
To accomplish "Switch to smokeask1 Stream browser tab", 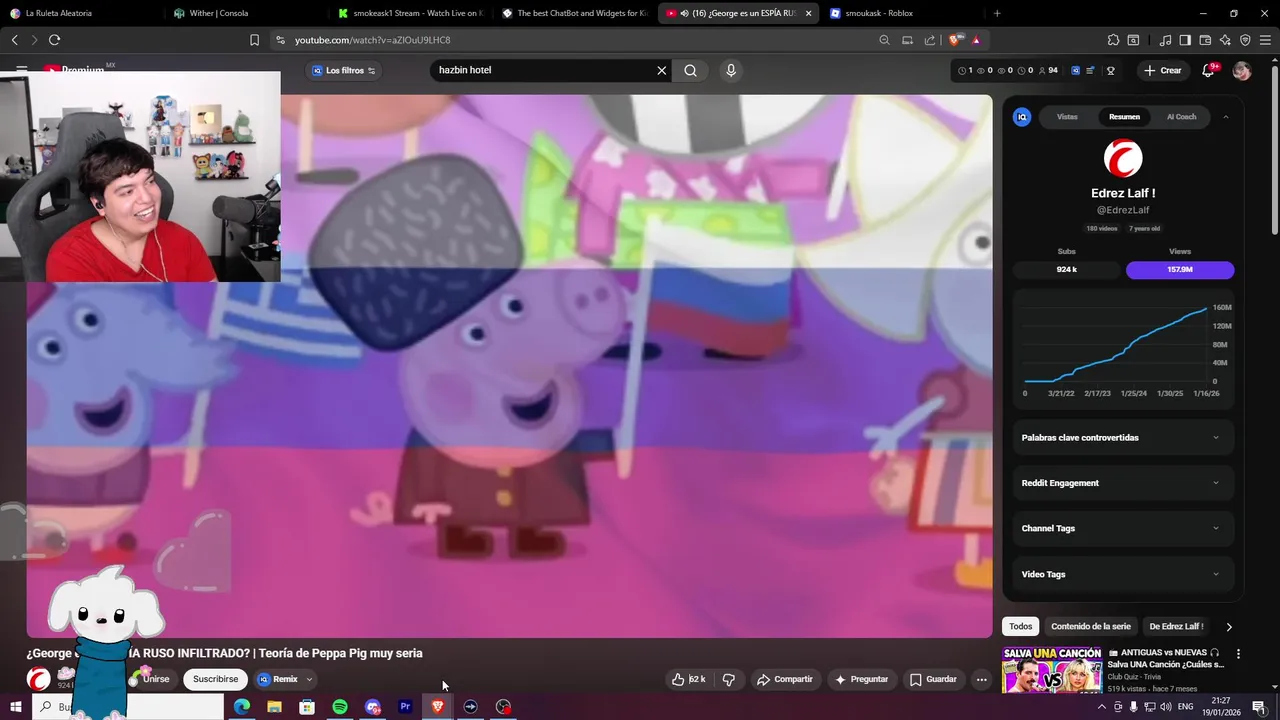I will (410, 13).
